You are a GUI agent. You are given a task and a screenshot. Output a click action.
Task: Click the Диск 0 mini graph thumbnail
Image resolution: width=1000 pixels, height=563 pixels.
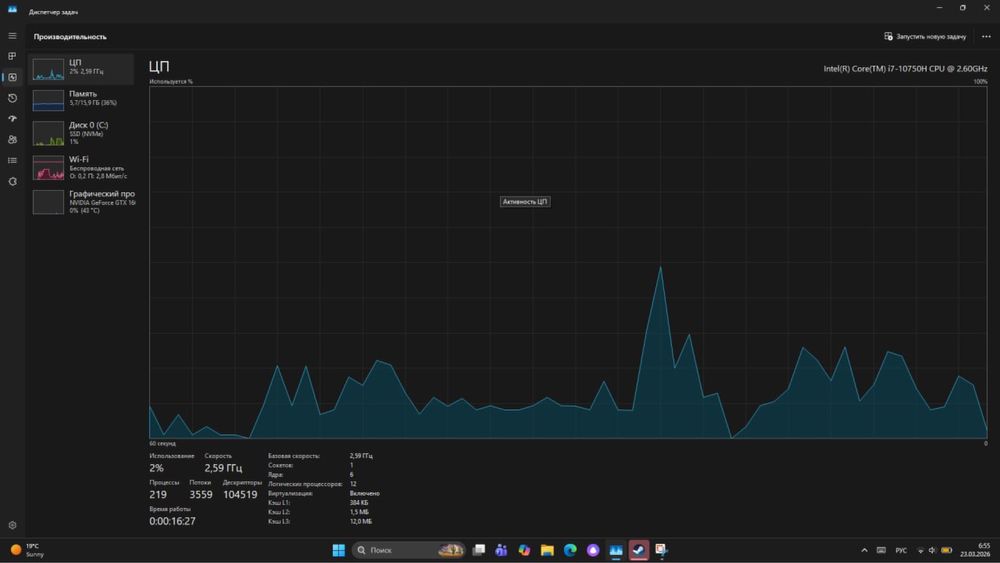click(48, 134)
